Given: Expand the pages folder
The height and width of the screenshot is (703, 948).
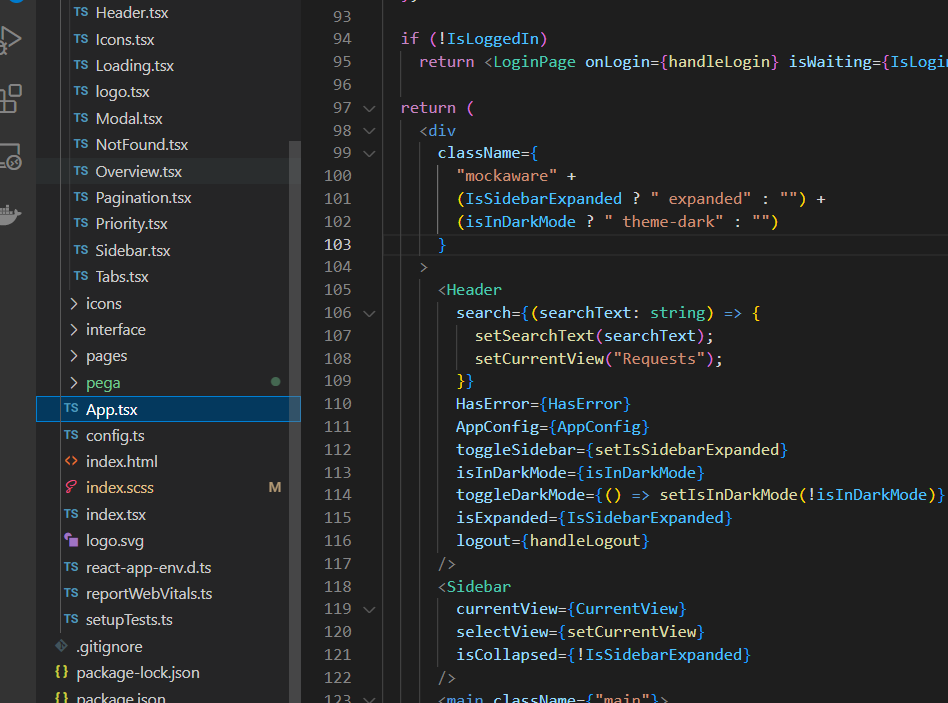Looking at the screenshot, I should click(x=74, y=356).
